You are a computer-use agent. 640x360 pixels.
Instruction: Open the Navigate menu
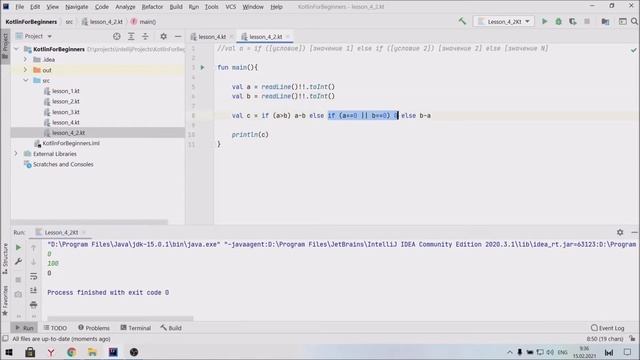tap(77, 7)
